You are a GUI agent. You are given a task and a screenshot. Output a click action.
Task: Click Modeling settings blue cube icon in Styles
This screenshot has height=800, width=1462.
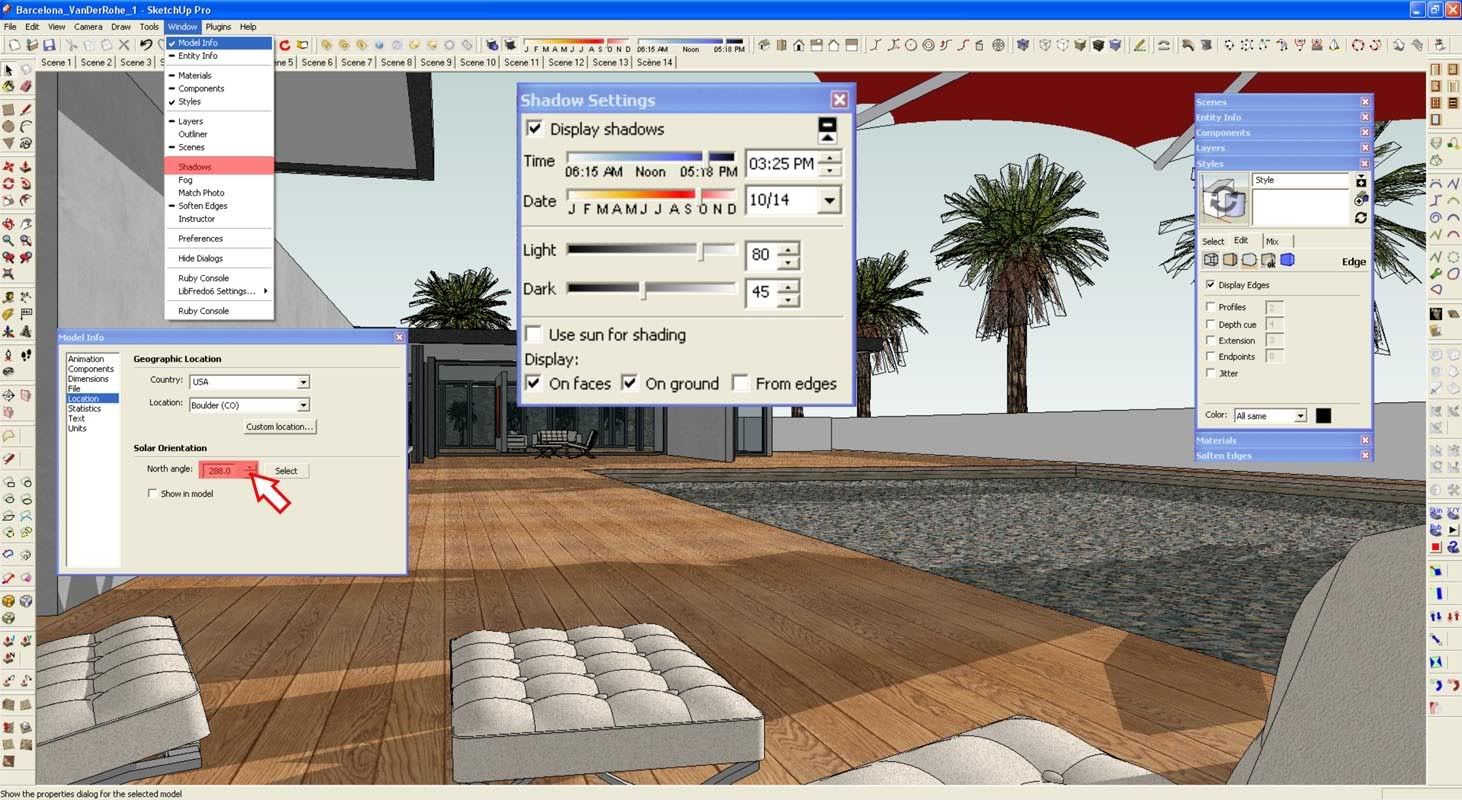point(1287,260)
